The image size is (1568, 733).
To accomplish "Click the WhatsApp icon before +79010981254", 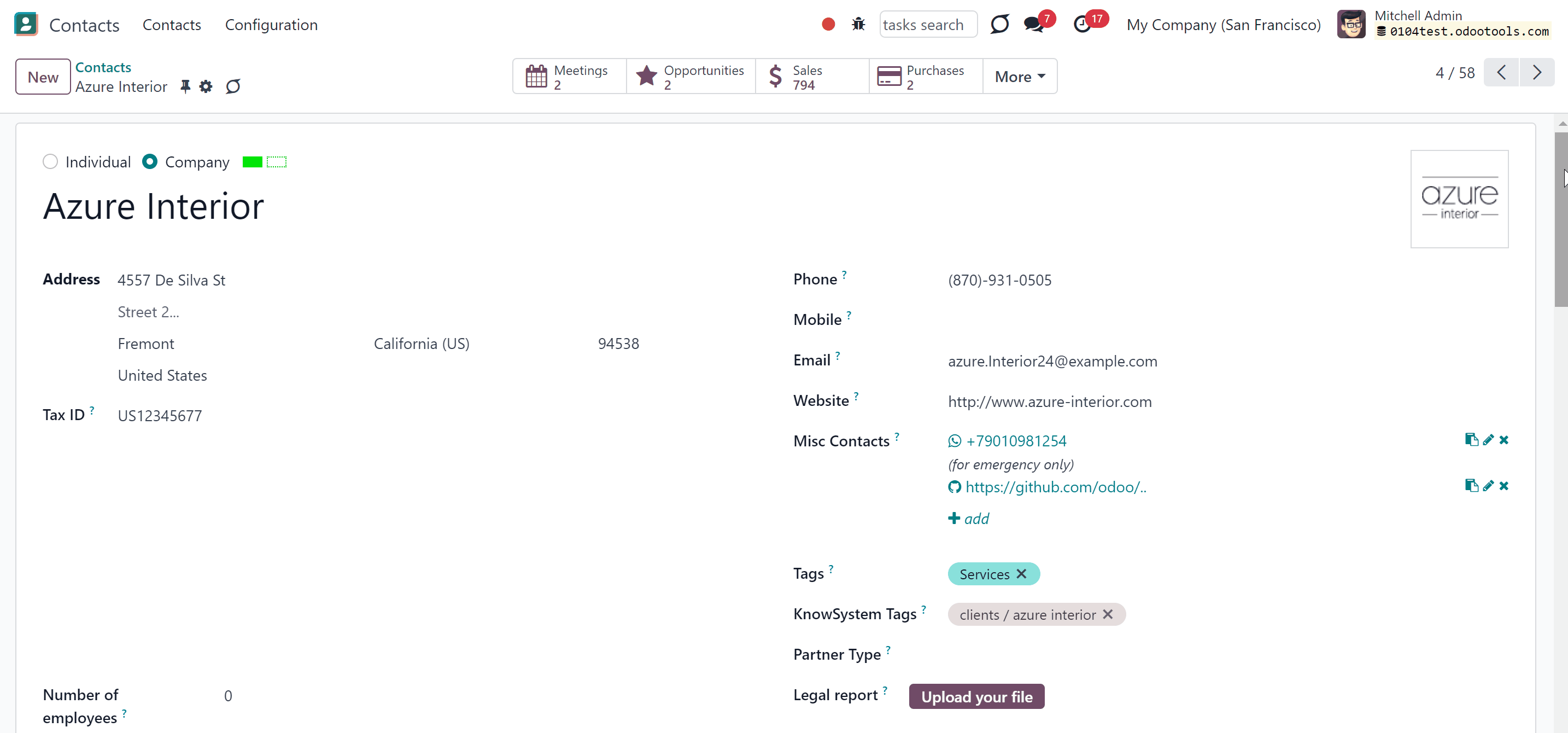I will [955, 441].
